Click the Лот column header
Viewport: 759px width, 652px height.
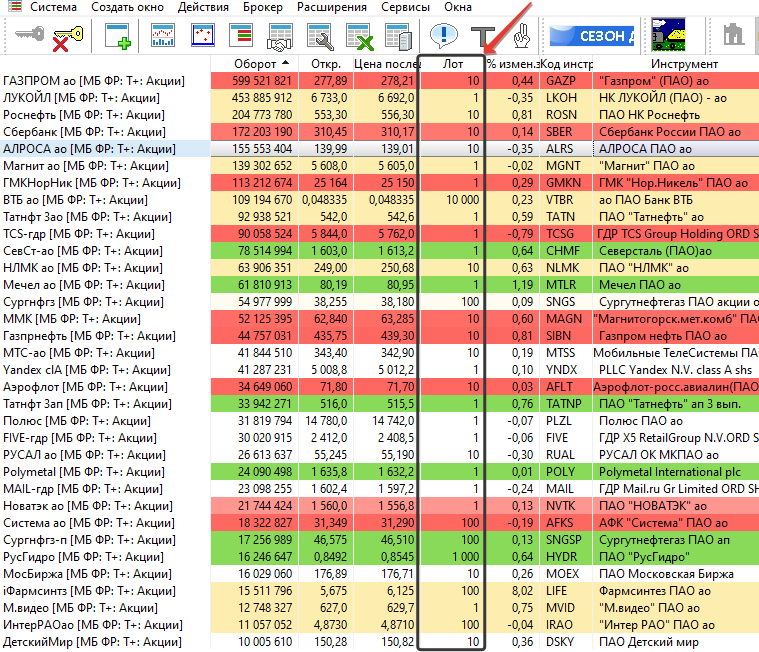pyautogui.click(x=452, y=64)
